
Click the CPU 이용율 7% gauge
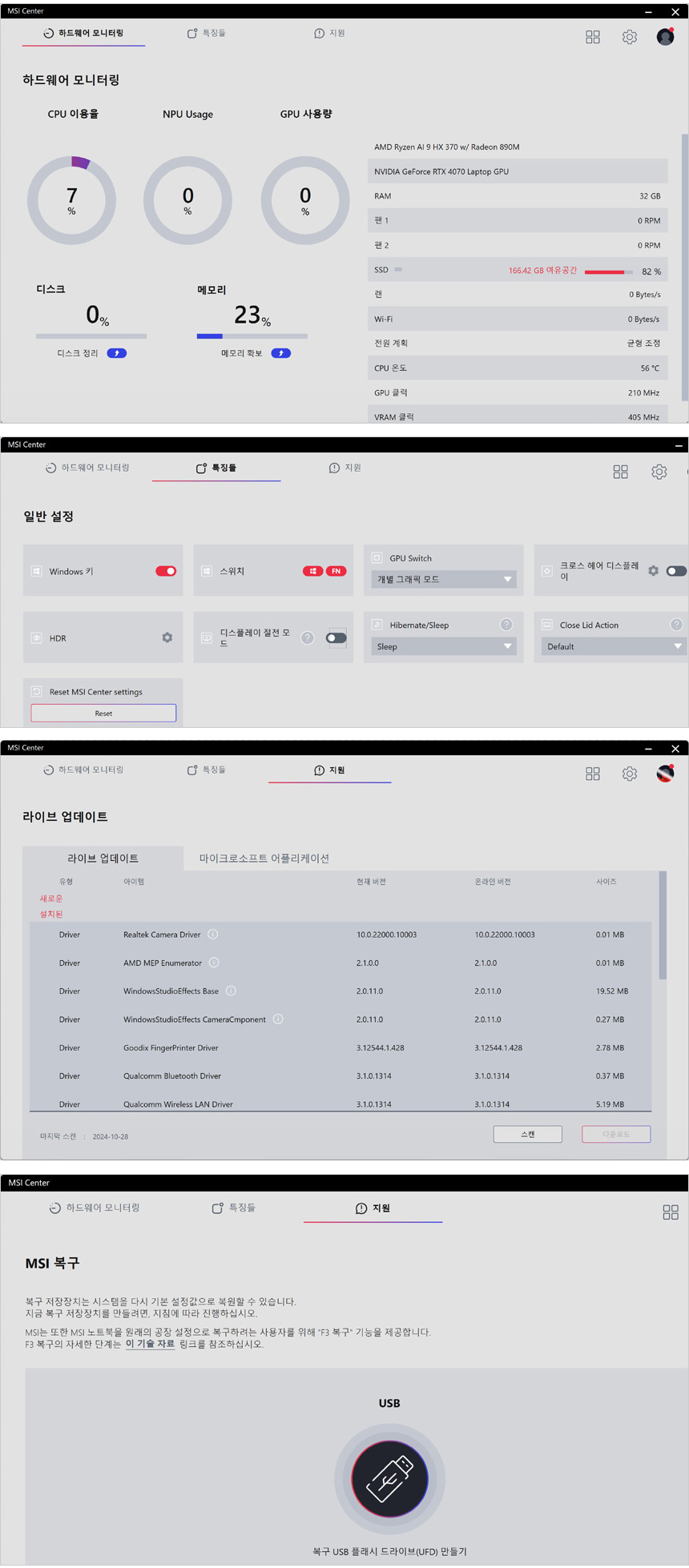pyautogui.click(x=72, y=200)
